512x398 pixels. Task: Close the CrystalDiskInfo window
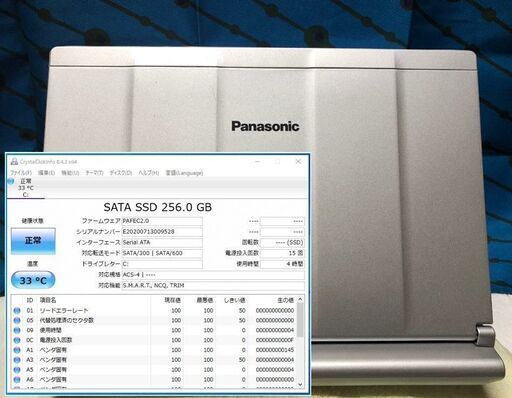click(298, 161)
